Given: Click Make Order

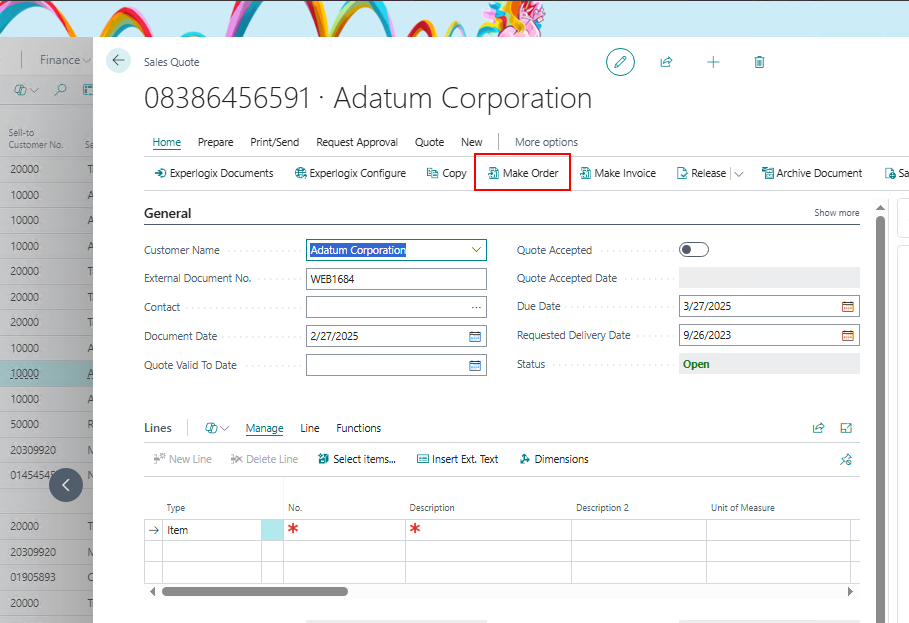Looking at the screenshot, I should point(523,173).
